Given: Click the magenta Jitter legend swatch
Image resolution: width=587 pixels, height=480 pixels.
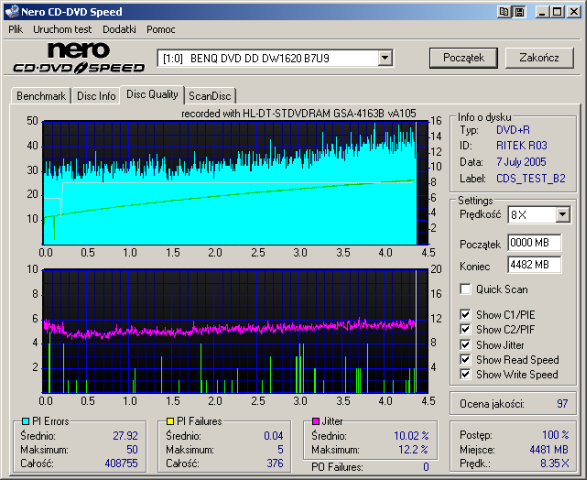Looking at the screenshot, I should [x=316, y=421].
